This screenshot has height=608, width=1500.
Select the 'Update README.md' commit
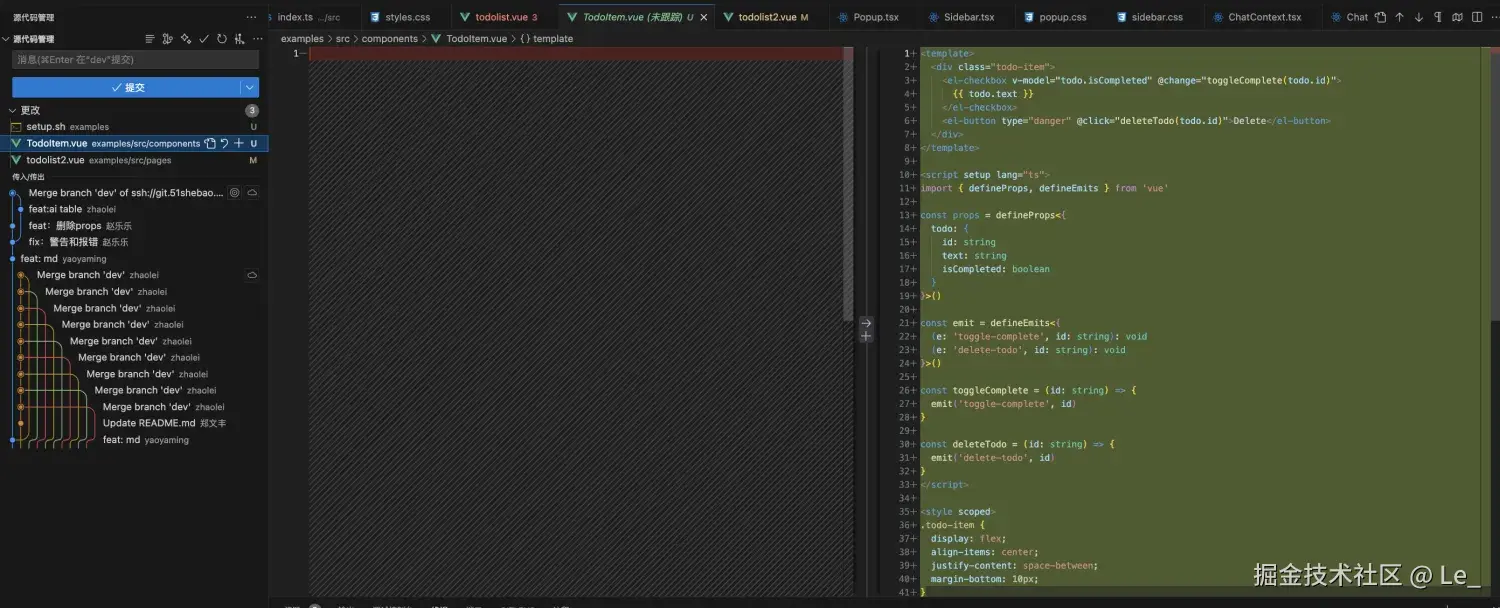[164, 424]
